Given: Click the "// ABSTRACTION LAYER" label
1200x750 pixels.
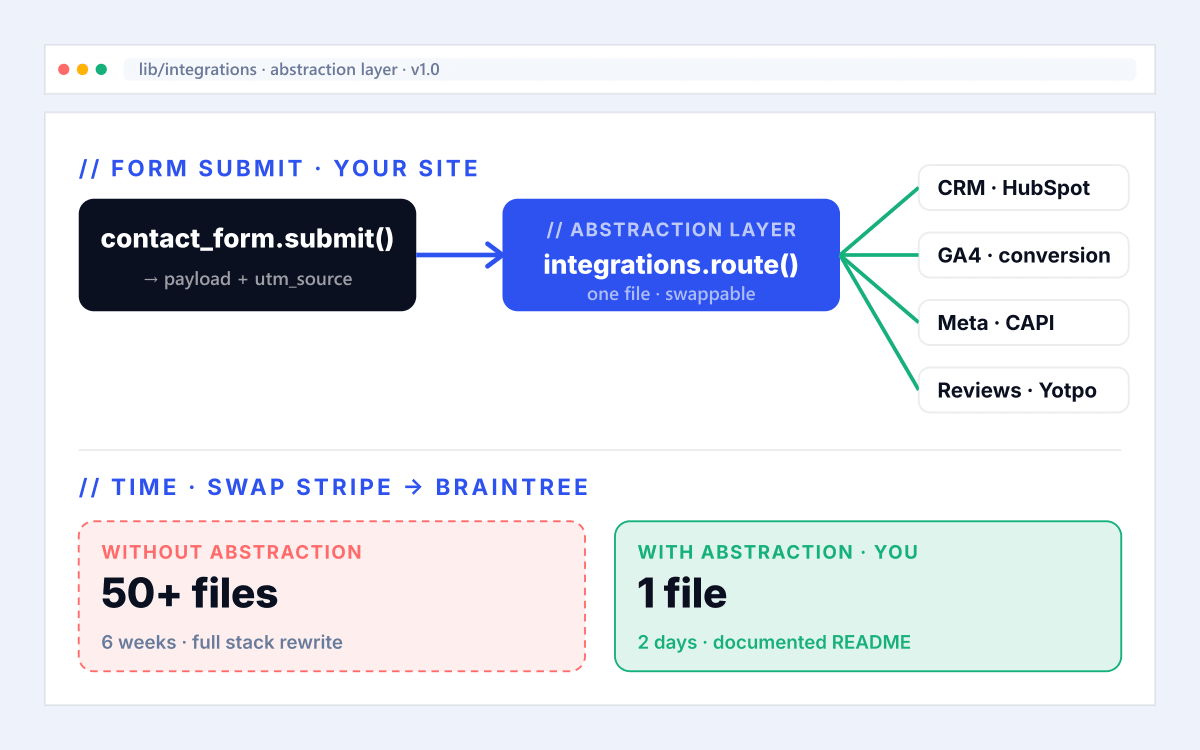Looking at the screenshot, I should pyautogui.click(x=671, y=230).
